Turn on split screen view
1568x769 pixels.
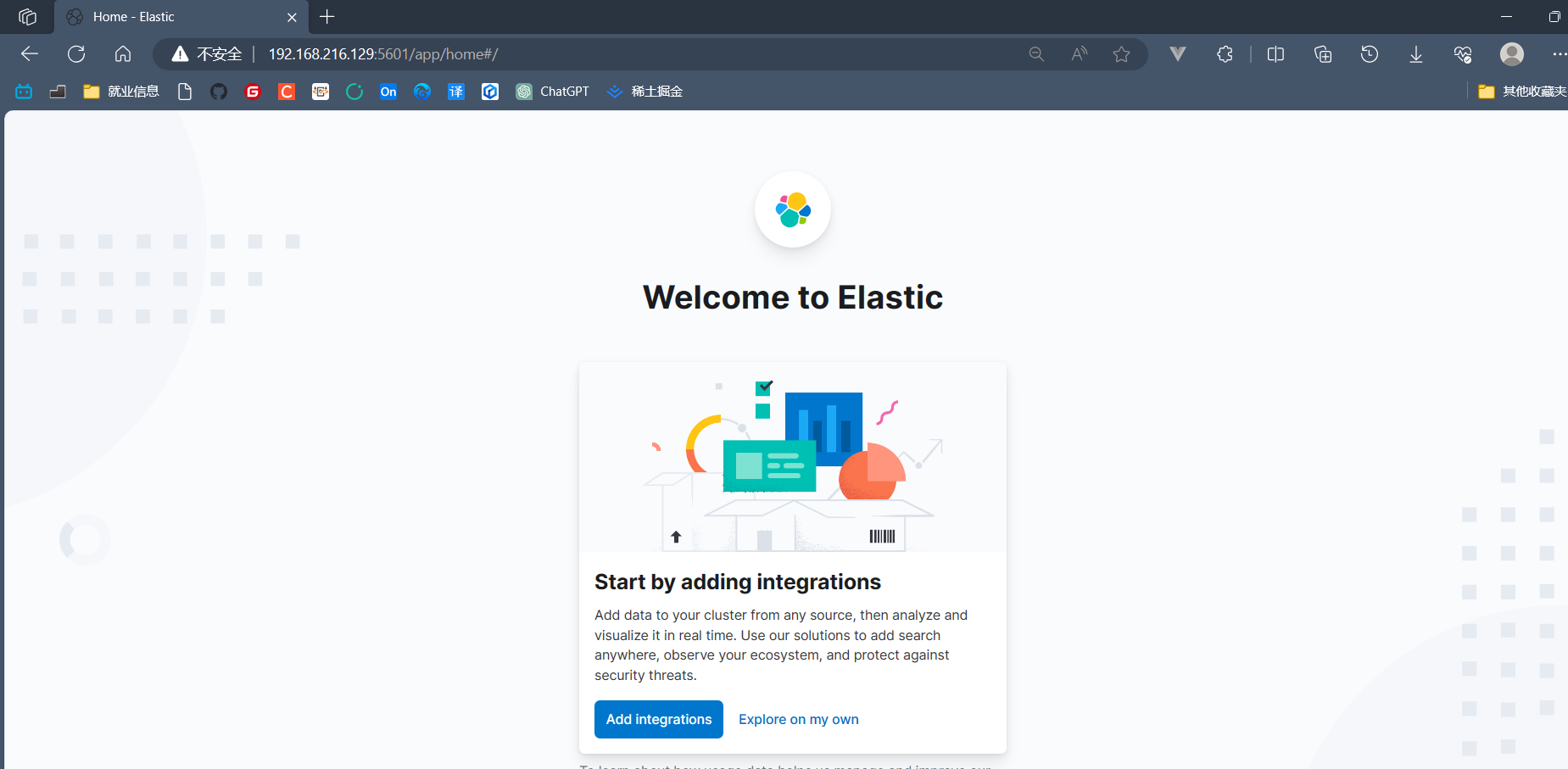click(1275, 54)
